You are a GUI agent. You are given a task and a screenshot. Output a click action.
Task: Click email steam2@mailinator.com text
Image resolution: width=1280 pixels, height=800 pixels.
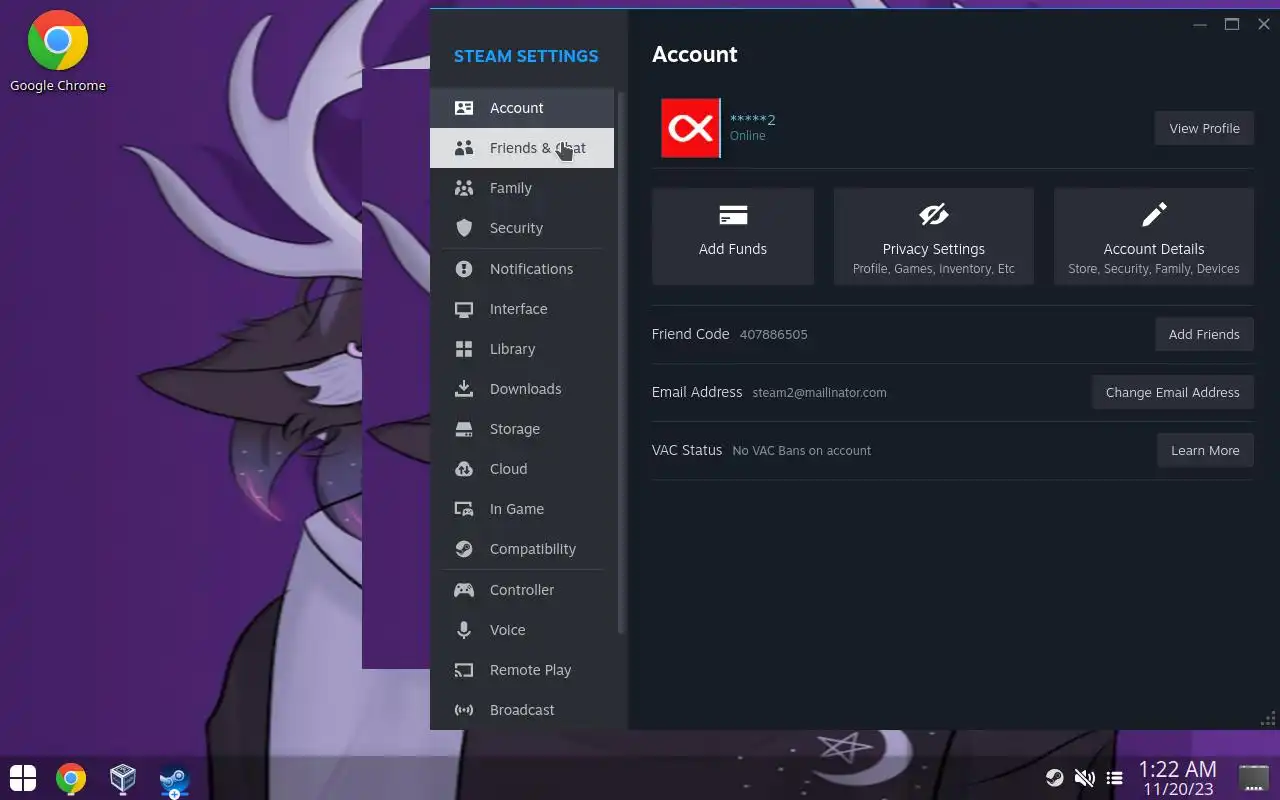(819, 393)
